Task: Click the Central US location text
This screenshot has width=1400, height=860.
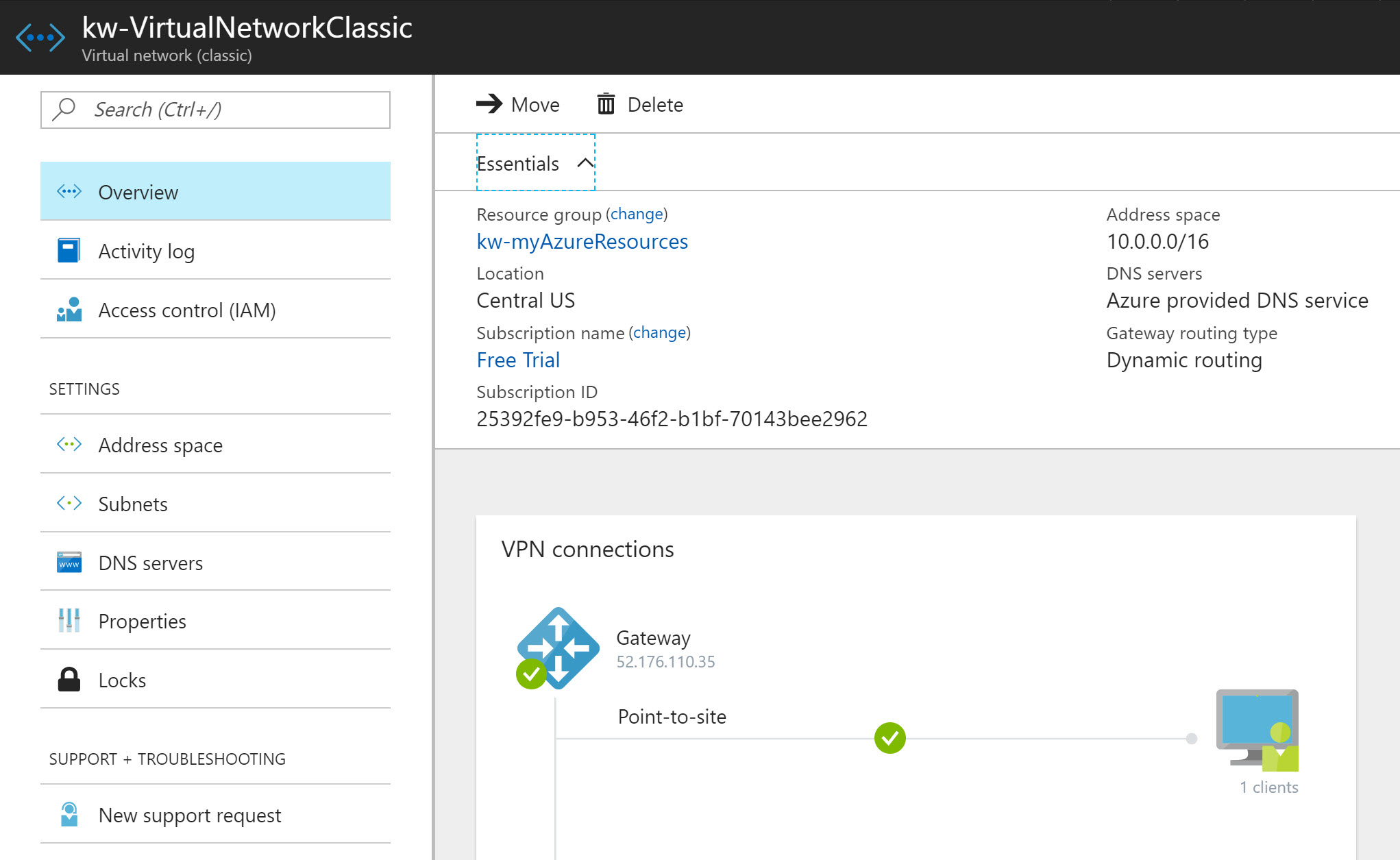Action: [526, 300]
